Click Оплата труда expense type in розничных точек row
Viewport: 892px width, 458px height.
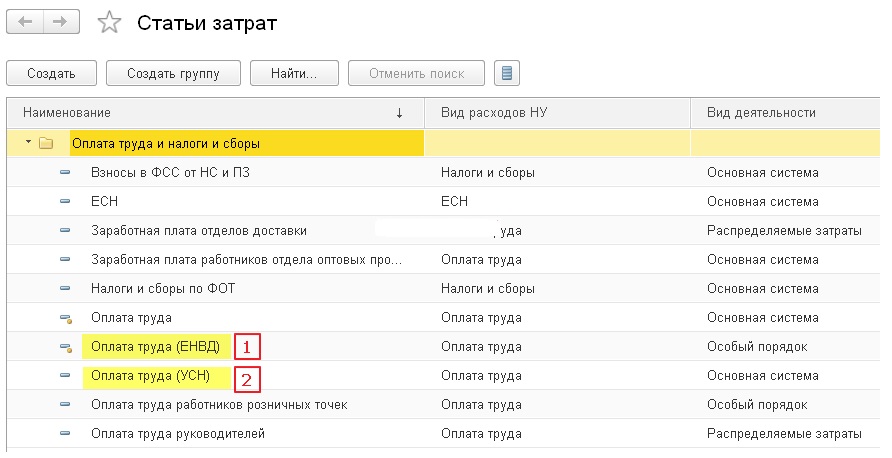pos(481,405)
